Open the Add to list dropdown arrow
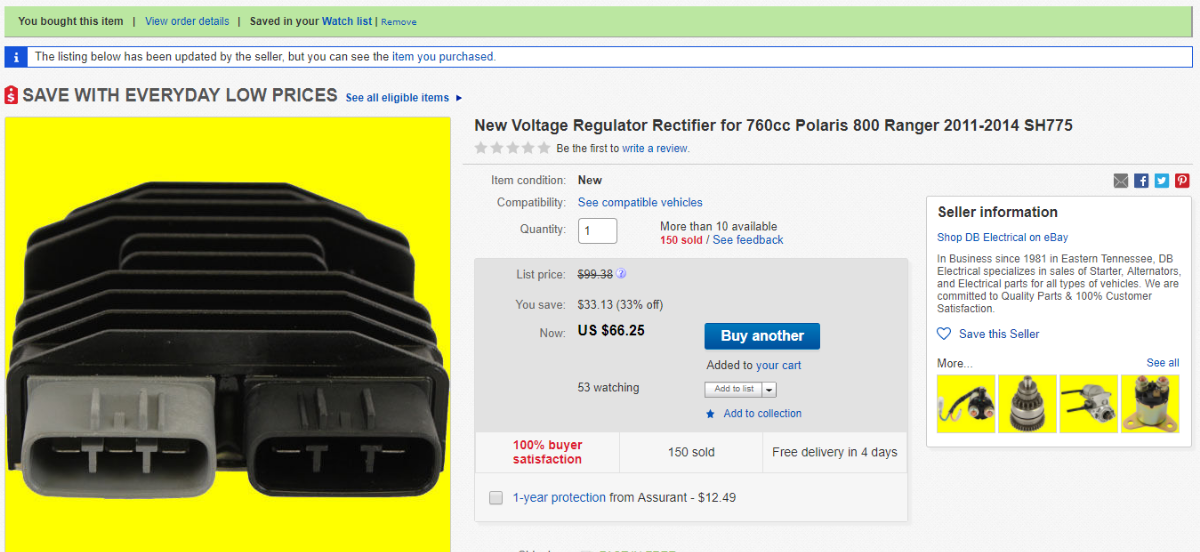The height and width of the screenshot is (552, 1200). (x=769, y=390)
